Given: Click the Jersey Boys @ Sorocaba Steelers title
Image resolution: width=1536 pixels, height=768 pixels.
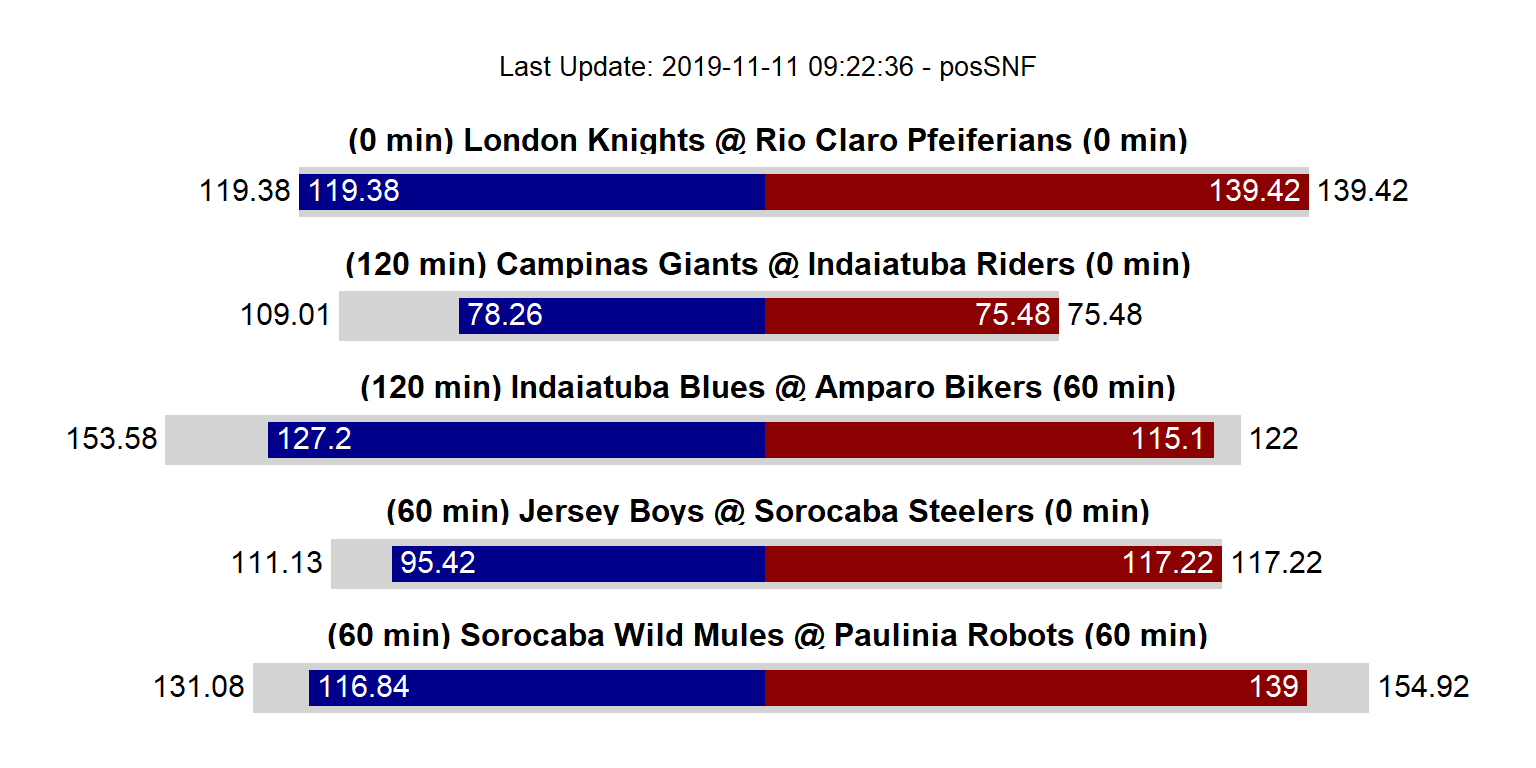Looking at the screenshot, I should (767, 511).
